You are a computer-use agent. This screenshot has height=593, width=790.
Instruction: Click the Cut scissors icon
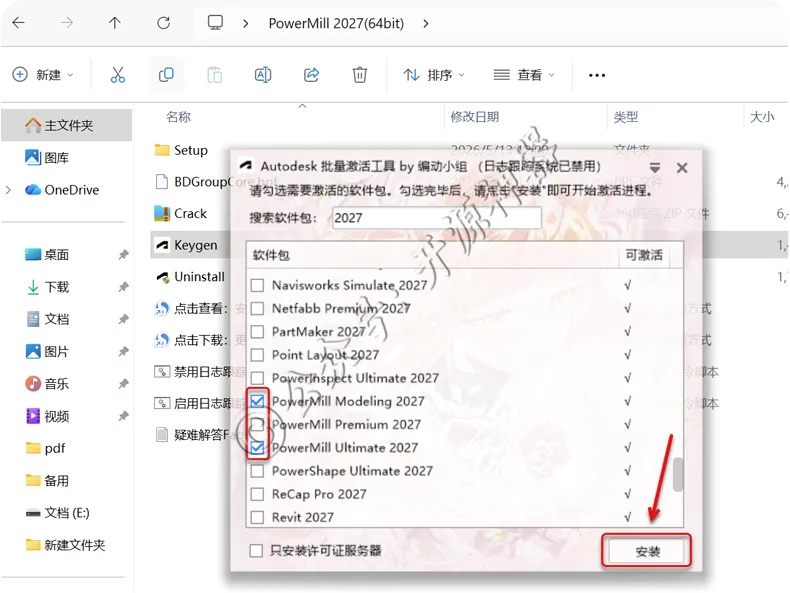tap(117, 75)
